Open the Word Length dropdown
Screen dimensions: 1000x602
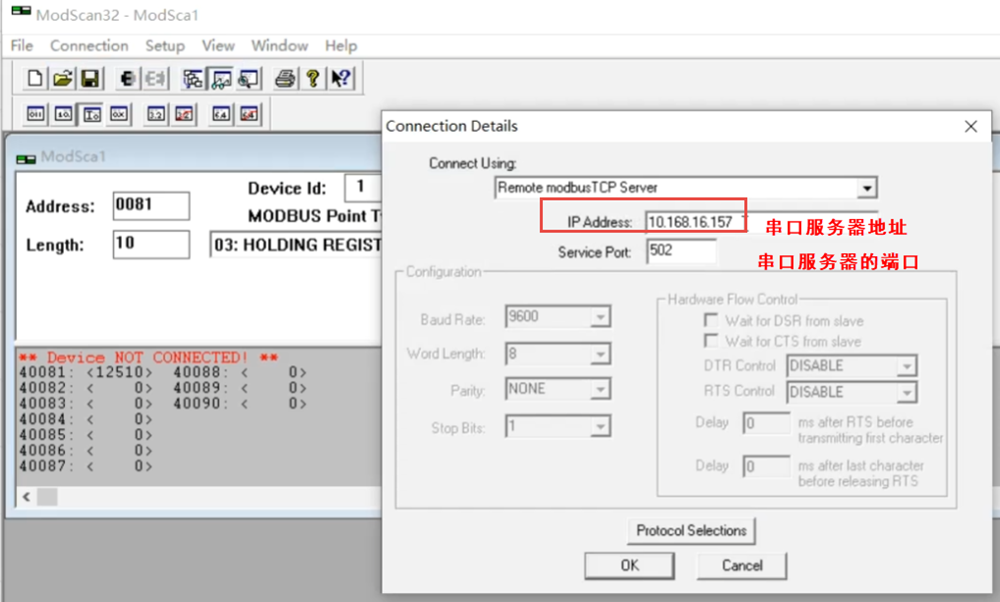coord(600,354)
